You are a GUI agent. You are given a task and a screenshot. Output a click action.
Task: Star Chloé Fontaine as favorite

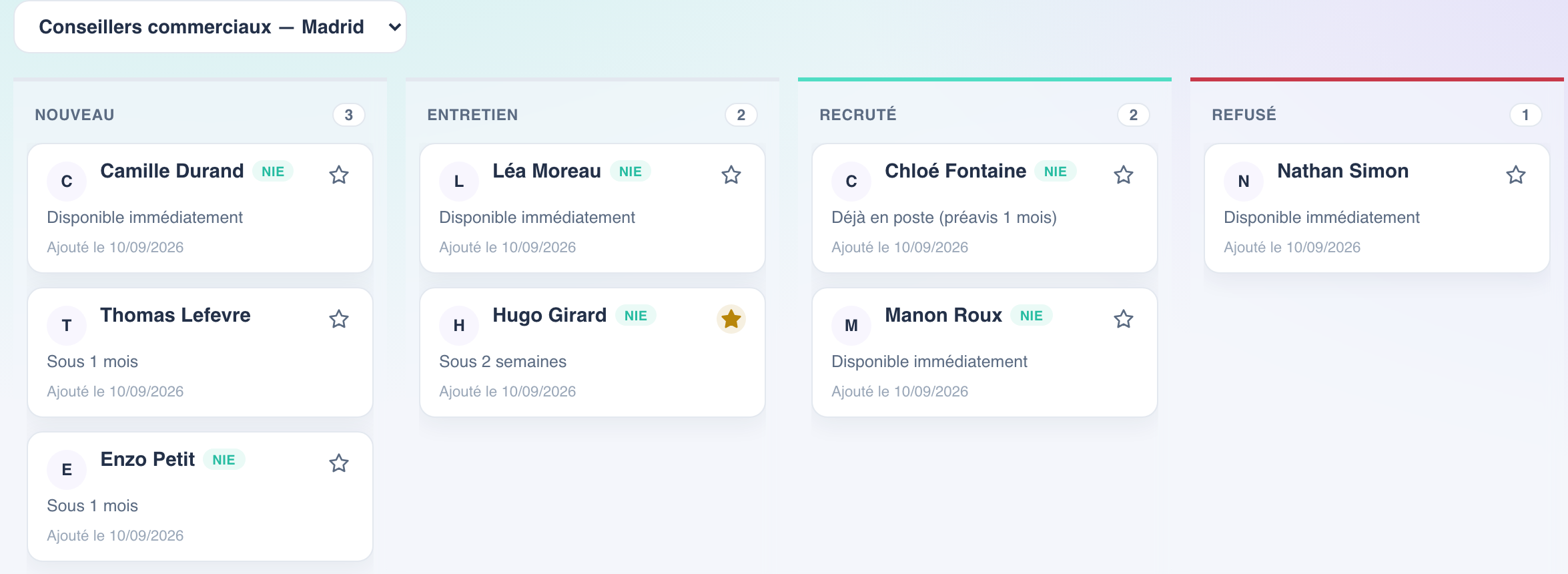[x=1124, y=175]
